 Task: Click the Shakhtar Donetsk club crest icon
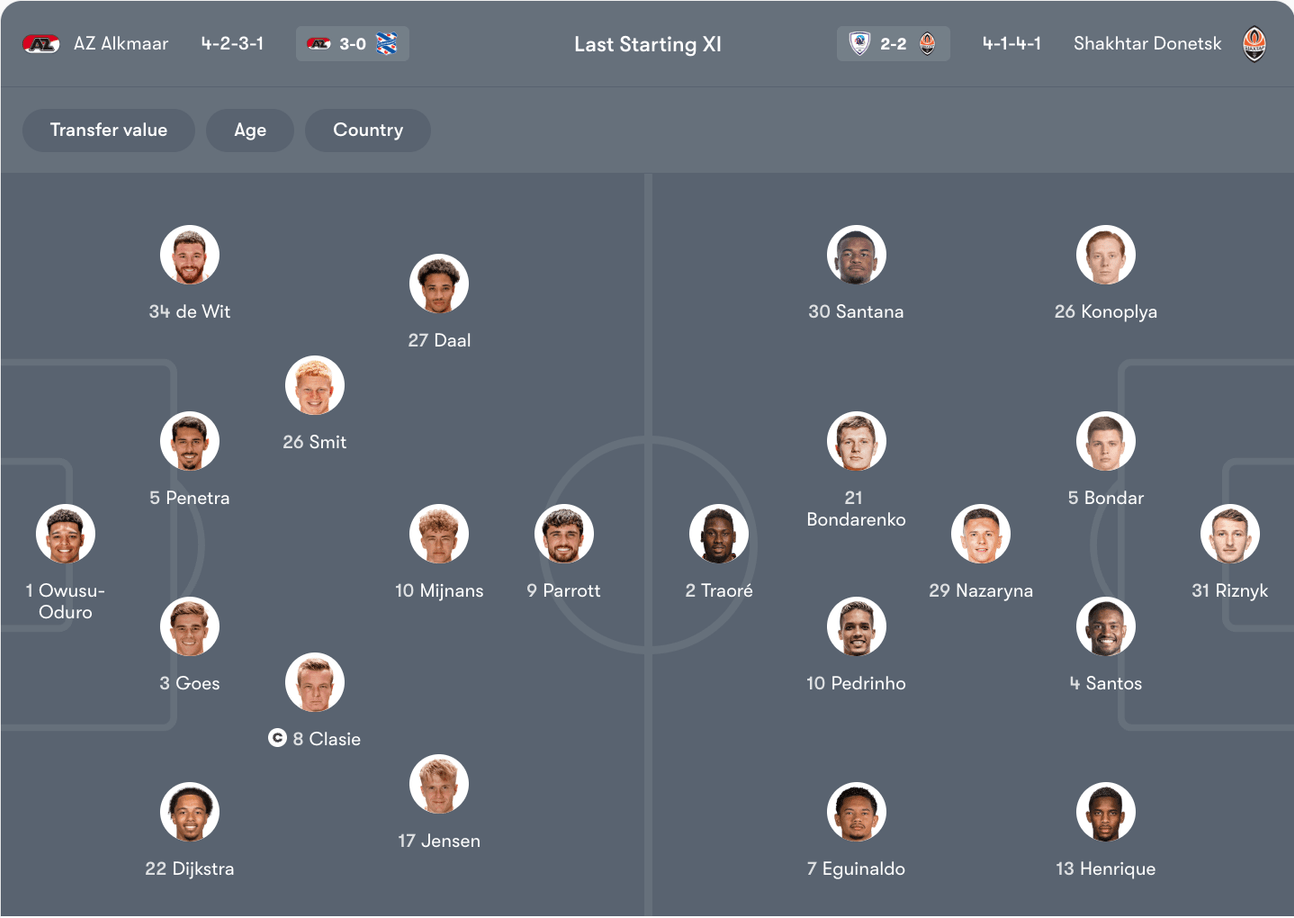click(1254, 44)
